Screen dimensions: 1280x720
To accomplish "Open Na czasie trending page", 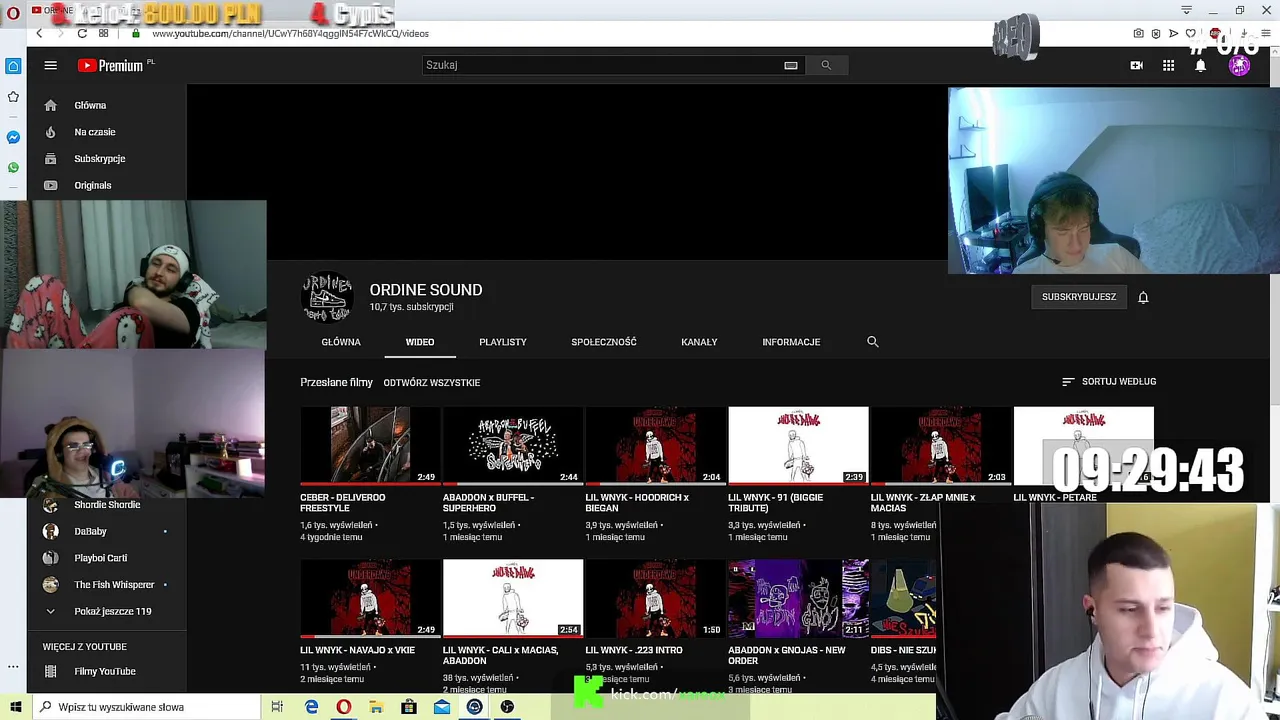I will 106,132.
